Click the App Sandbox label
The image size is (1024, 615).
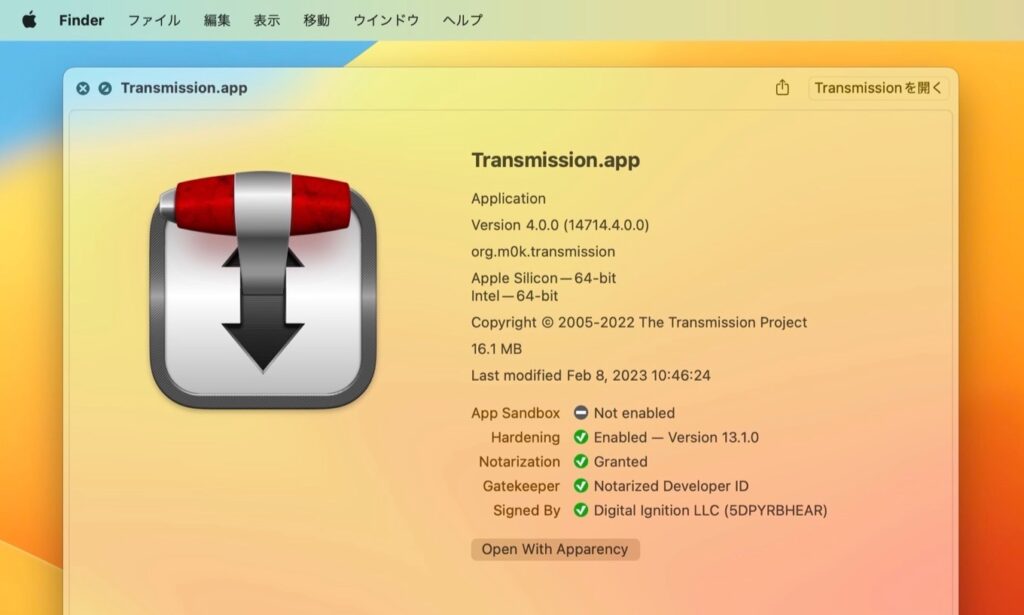(515, 412)
